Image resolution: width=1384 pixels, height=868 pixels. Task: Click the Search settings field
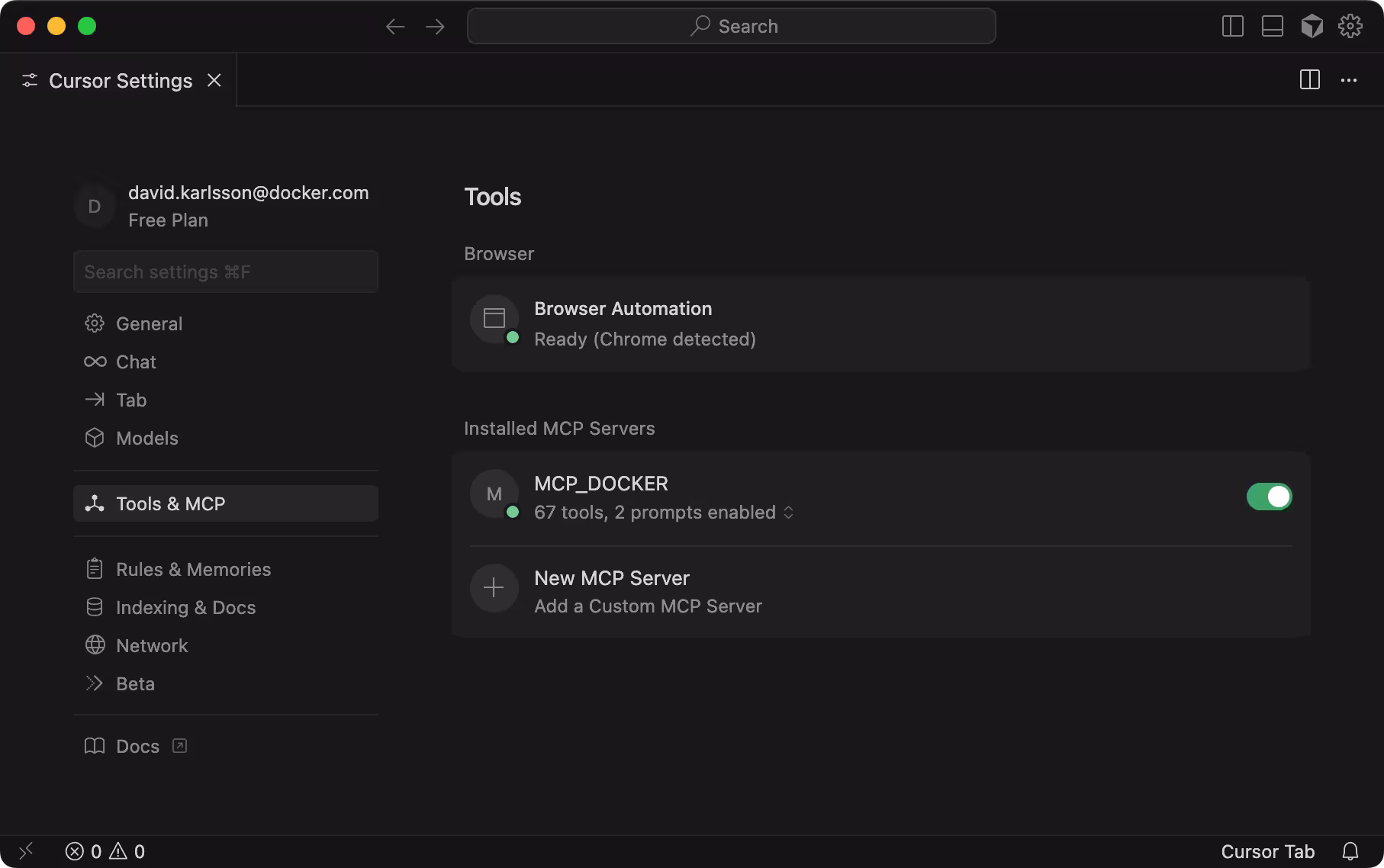pyautogui.click(x=225, y=272)
